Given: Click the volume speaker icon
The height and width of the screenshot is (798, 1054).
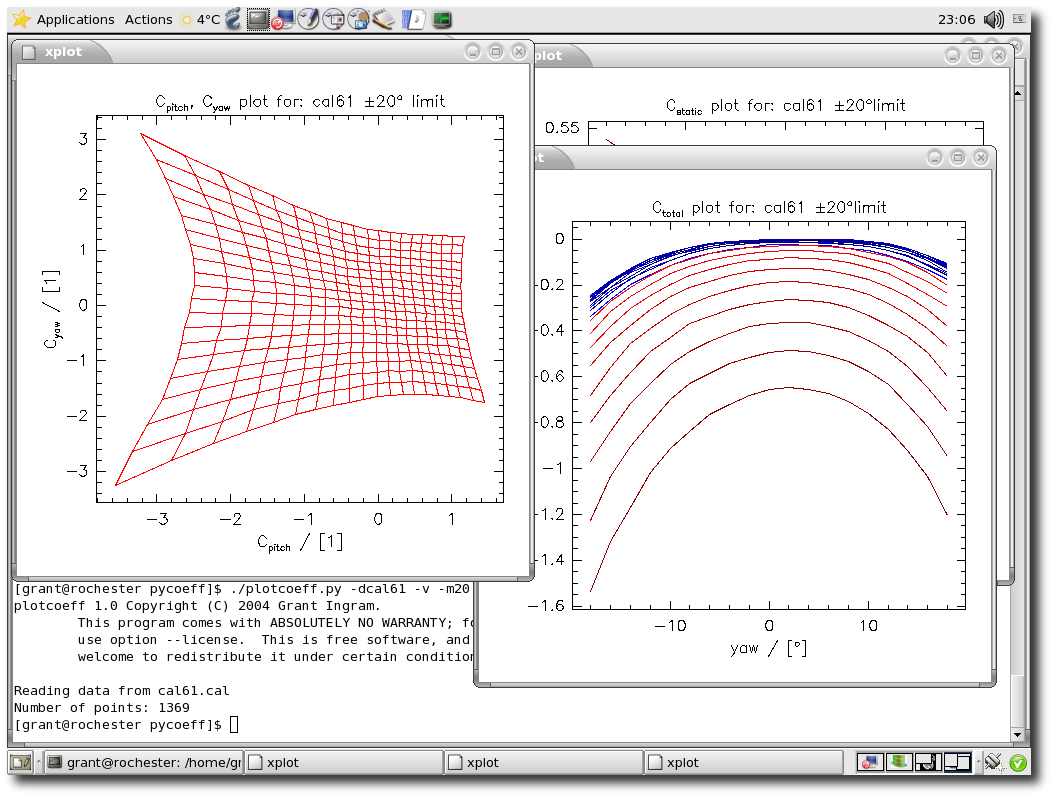Looking at the screenshot, I should click(x=993, y=19).
